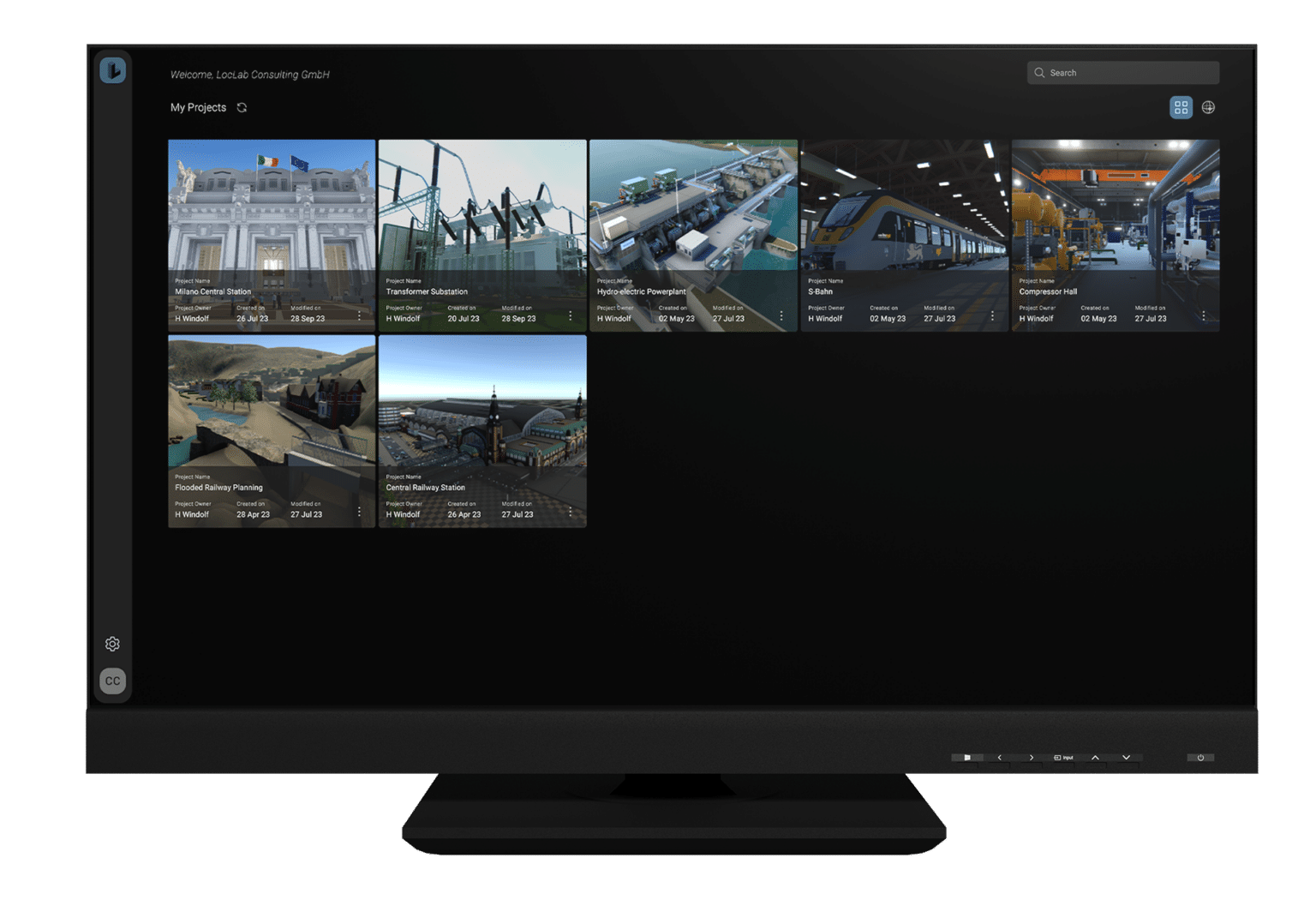Open the settings gear in sidebar
The height and width of the screenshot is (900, 1316).
(x=112, y=644)
